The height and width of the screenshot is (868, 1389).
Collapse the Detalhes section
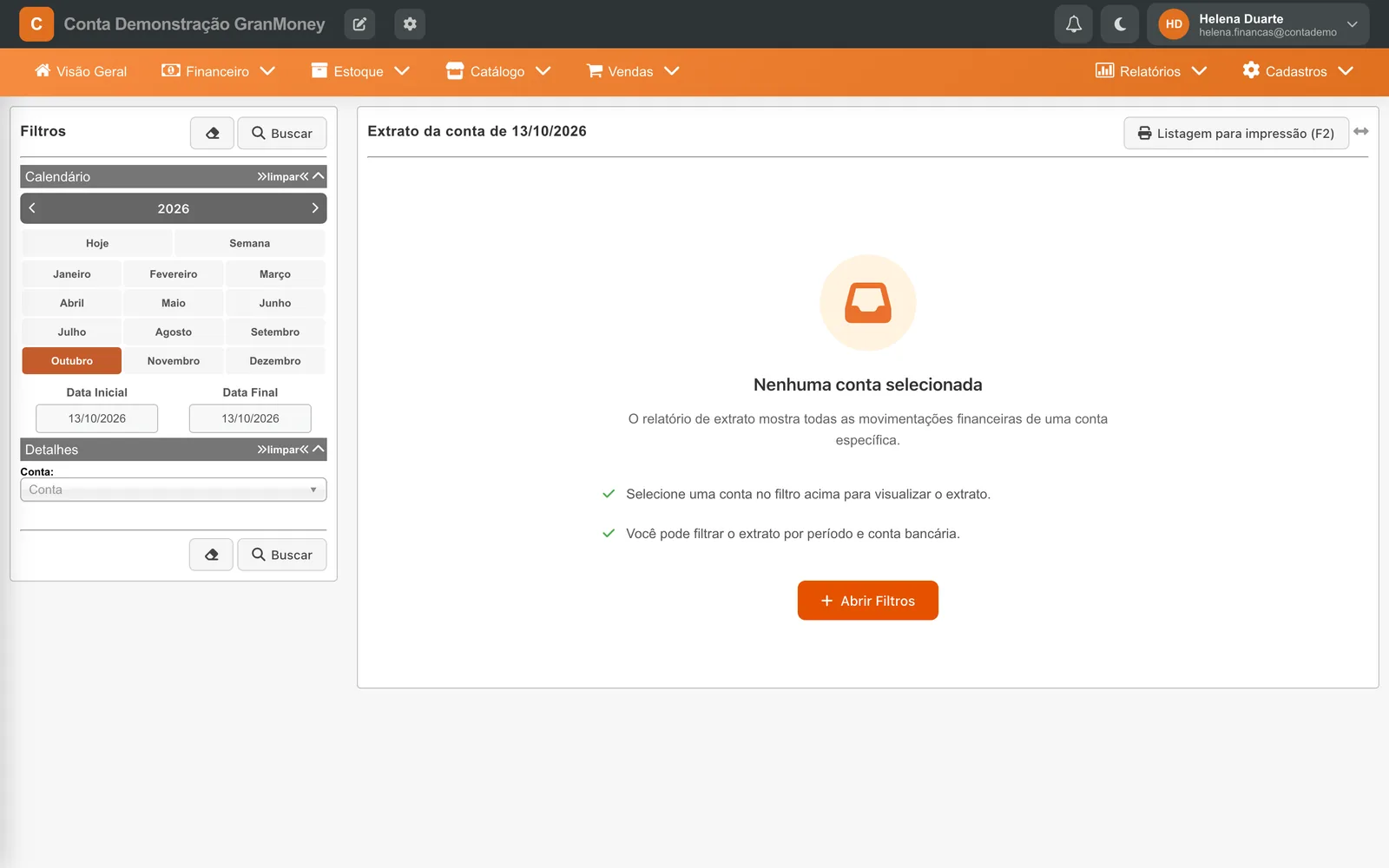coord(319,449)
